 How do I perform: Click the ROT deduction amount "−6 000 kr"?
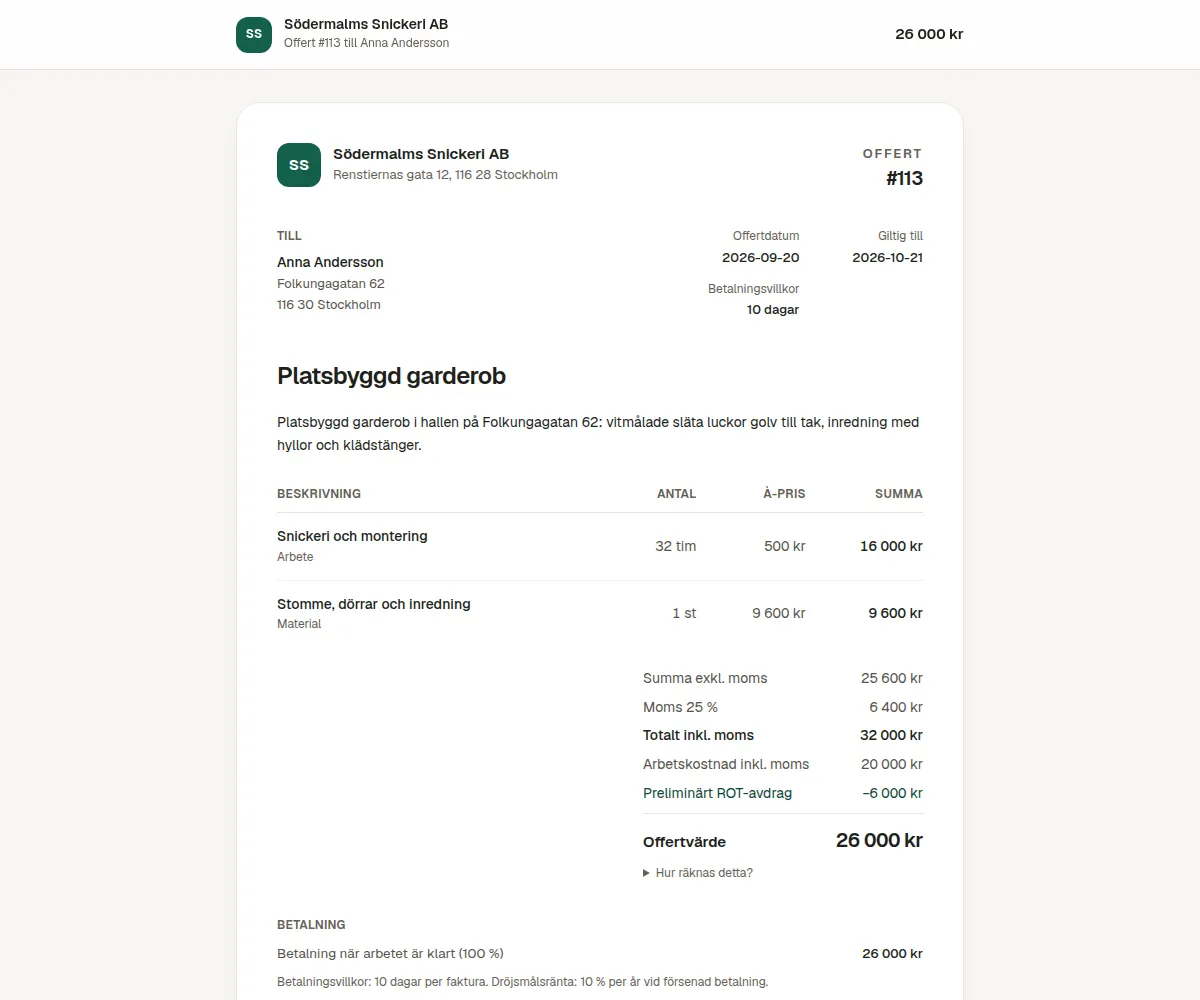click(892, 793)
